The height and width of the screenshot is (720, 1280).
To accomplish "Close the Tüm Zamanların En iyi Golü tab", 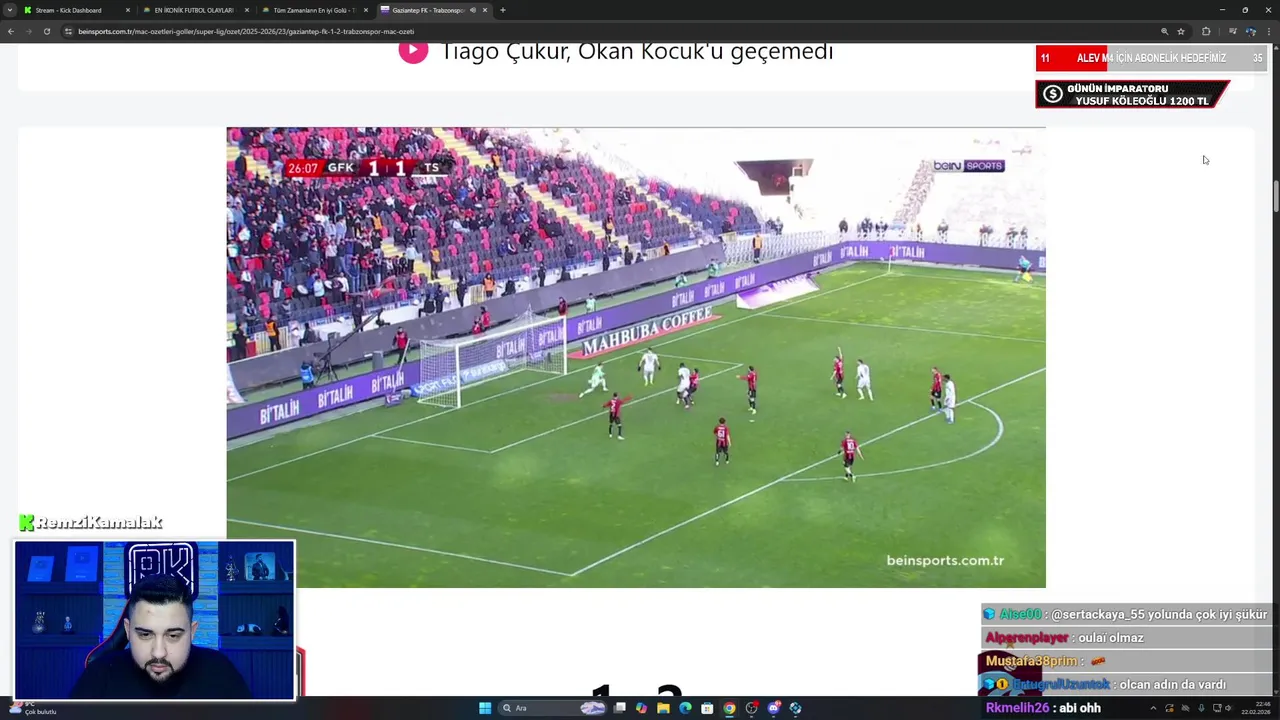I will [366, 10].
